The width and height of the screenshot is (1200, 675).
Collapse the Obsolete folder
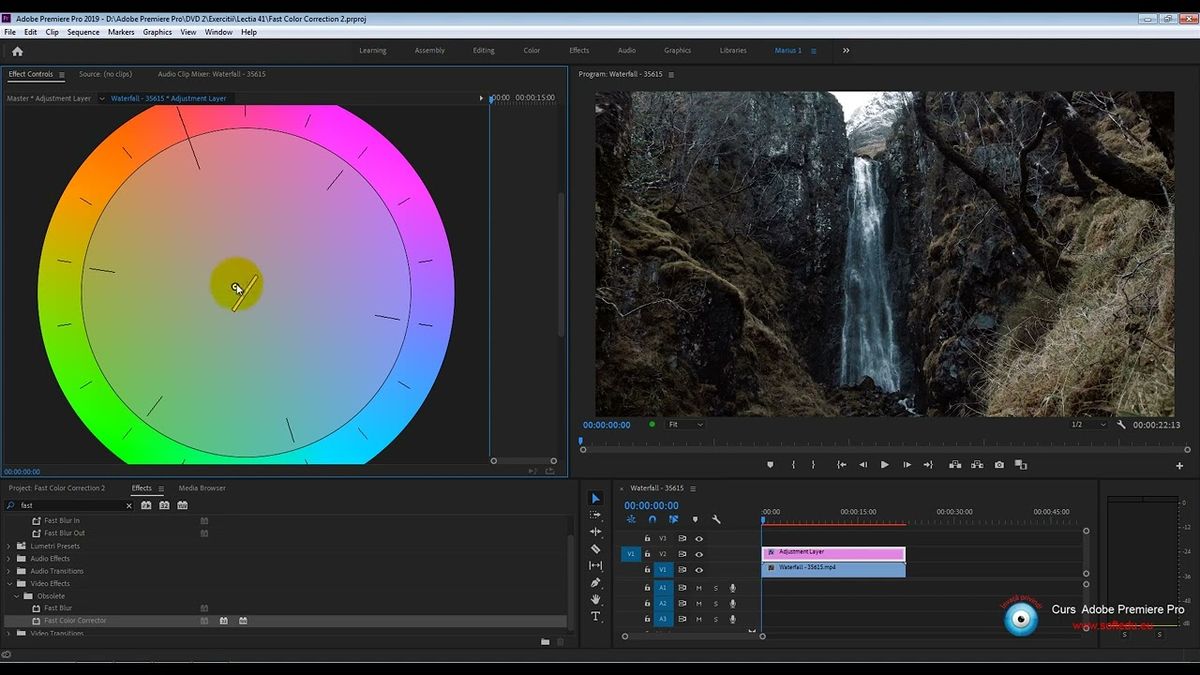tap(16, 596)
